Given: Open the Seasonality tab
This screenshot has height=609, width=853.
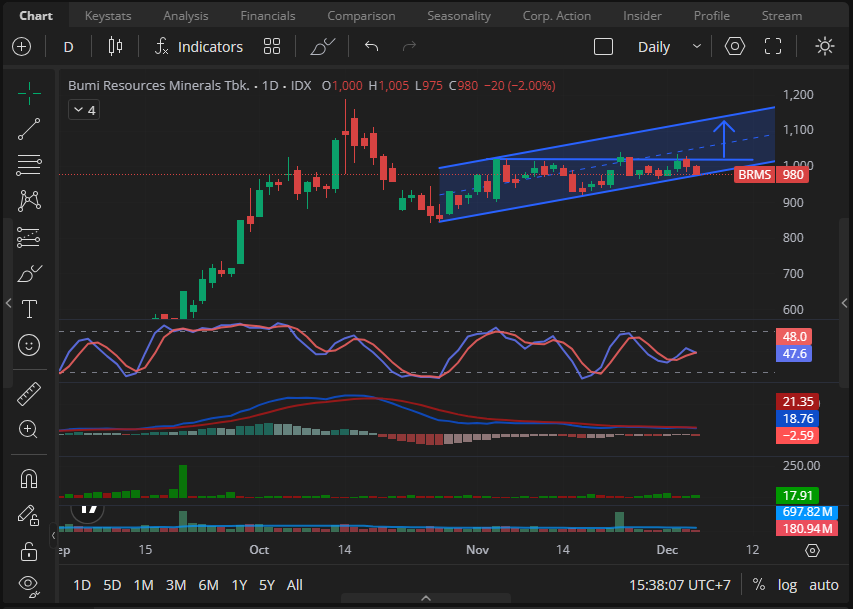Looking at the screenshot, I should point(458,16).
